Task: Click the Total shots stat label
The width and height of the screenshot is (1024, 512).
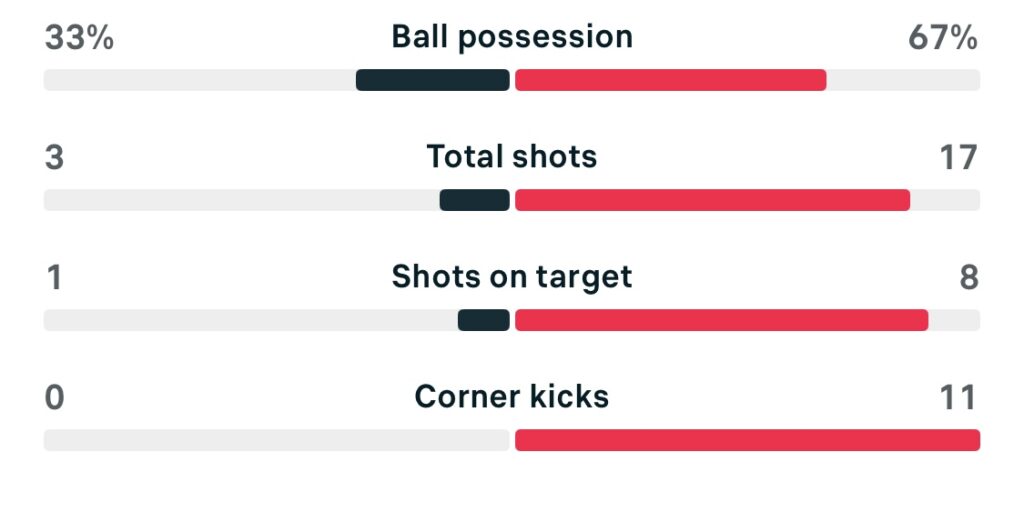Action: [512, 157]
